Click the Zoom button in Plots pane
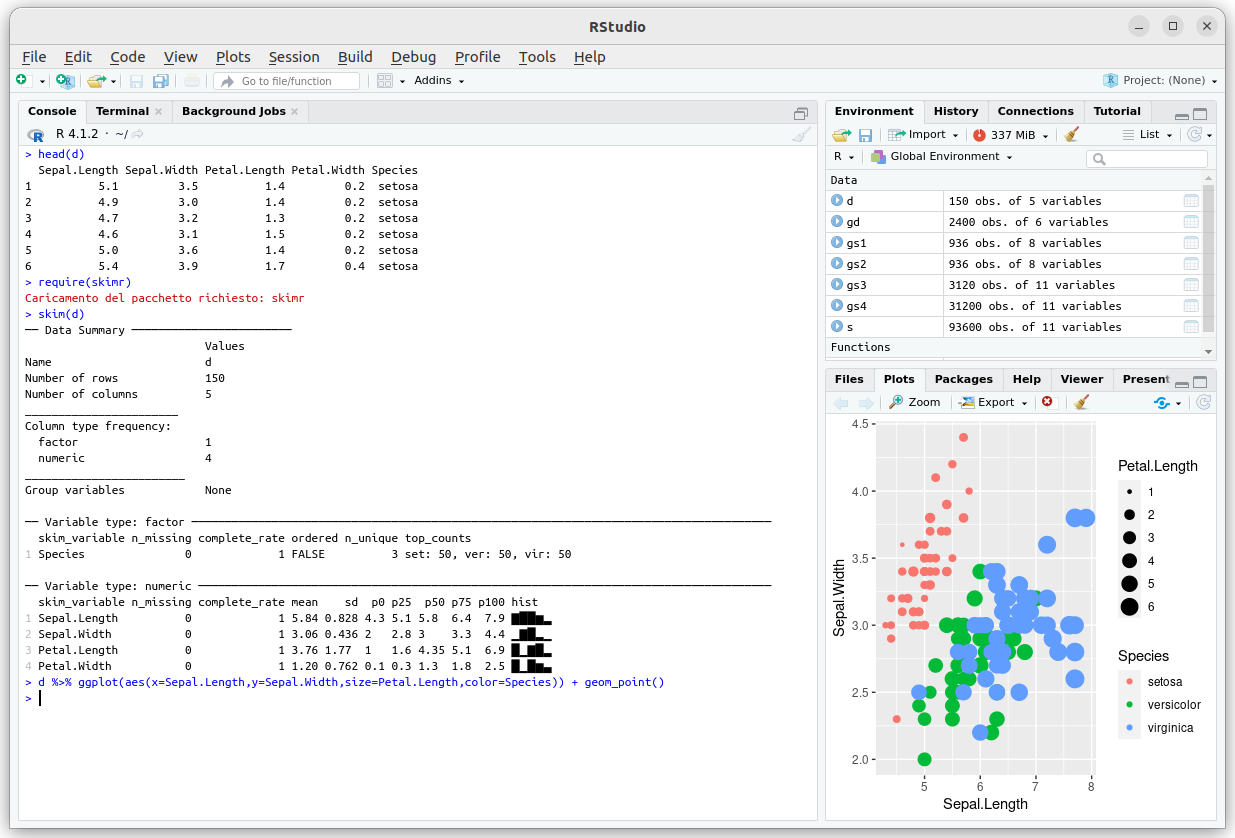The image size is (1235, 838). 915,402
